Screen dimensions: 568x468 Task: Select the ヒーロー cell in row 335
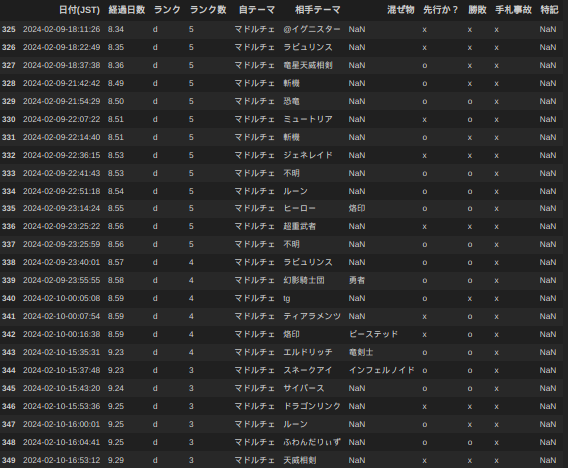coord(300,208)
